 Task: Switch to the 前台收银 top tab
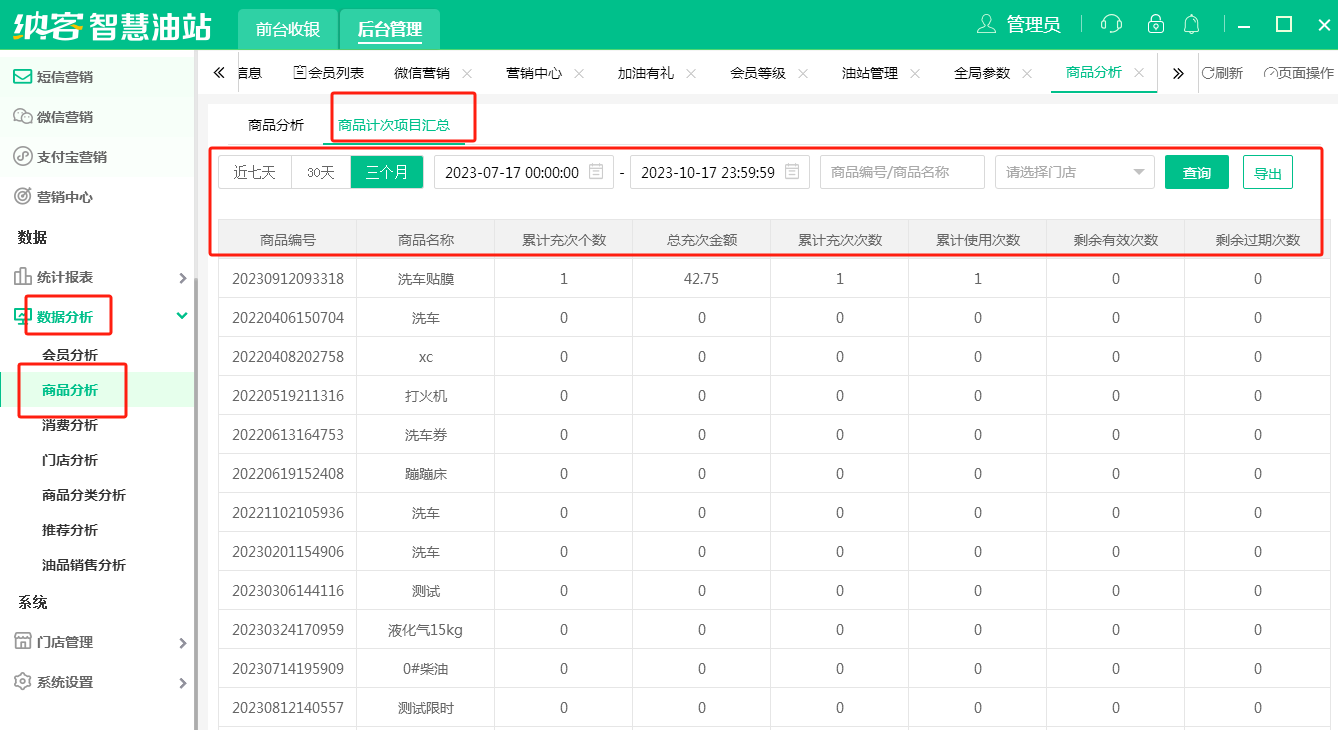pyautogui.click(x=288, y=29)
